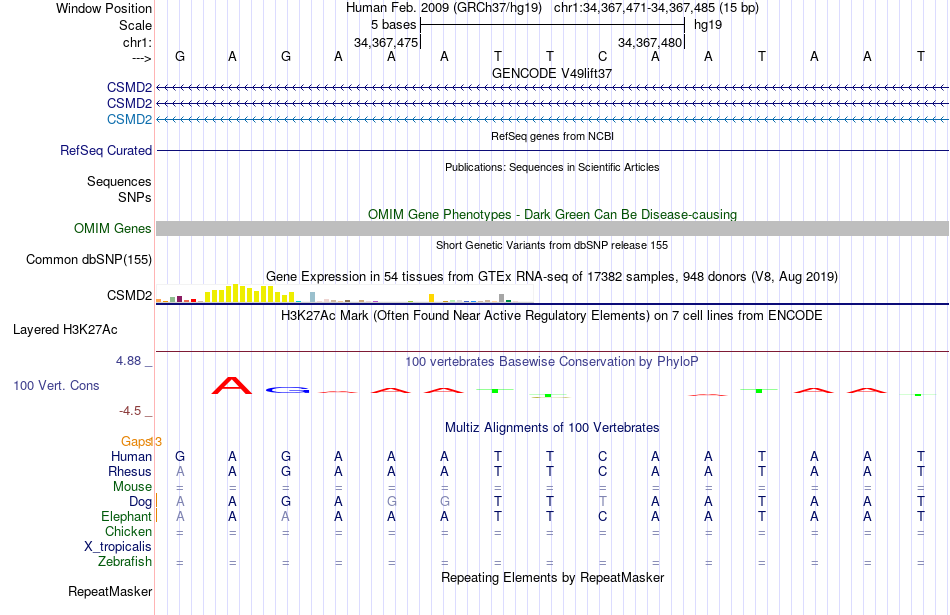The image size is (950, 615).
Task: Open the RefSeq genes from NCBI title
Action: (552, 136)
